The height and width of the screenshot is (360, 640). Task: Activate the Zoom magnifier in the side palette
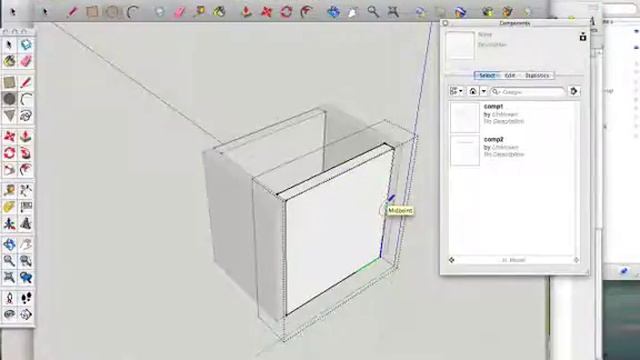tap(9, 260)
